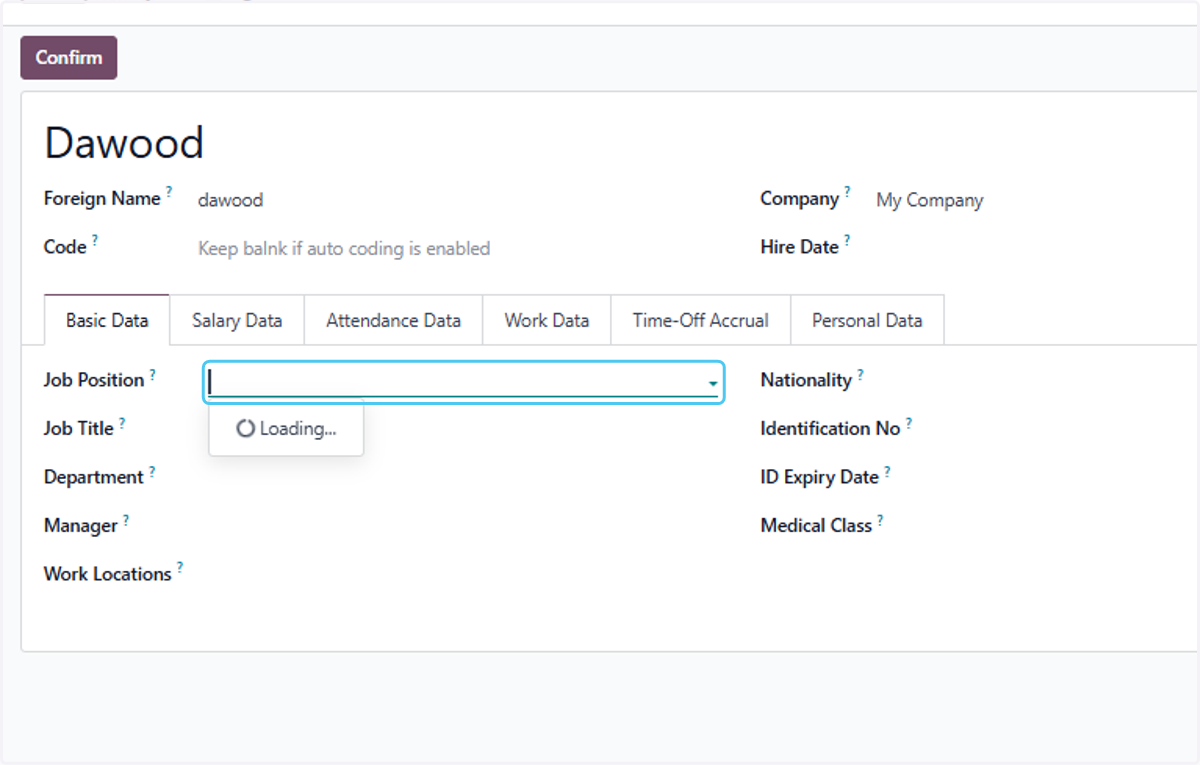Viewport: 1200px width, 765px height.
Task: Expand the Job Position dropdown arrow
Action: click(713, 384)
